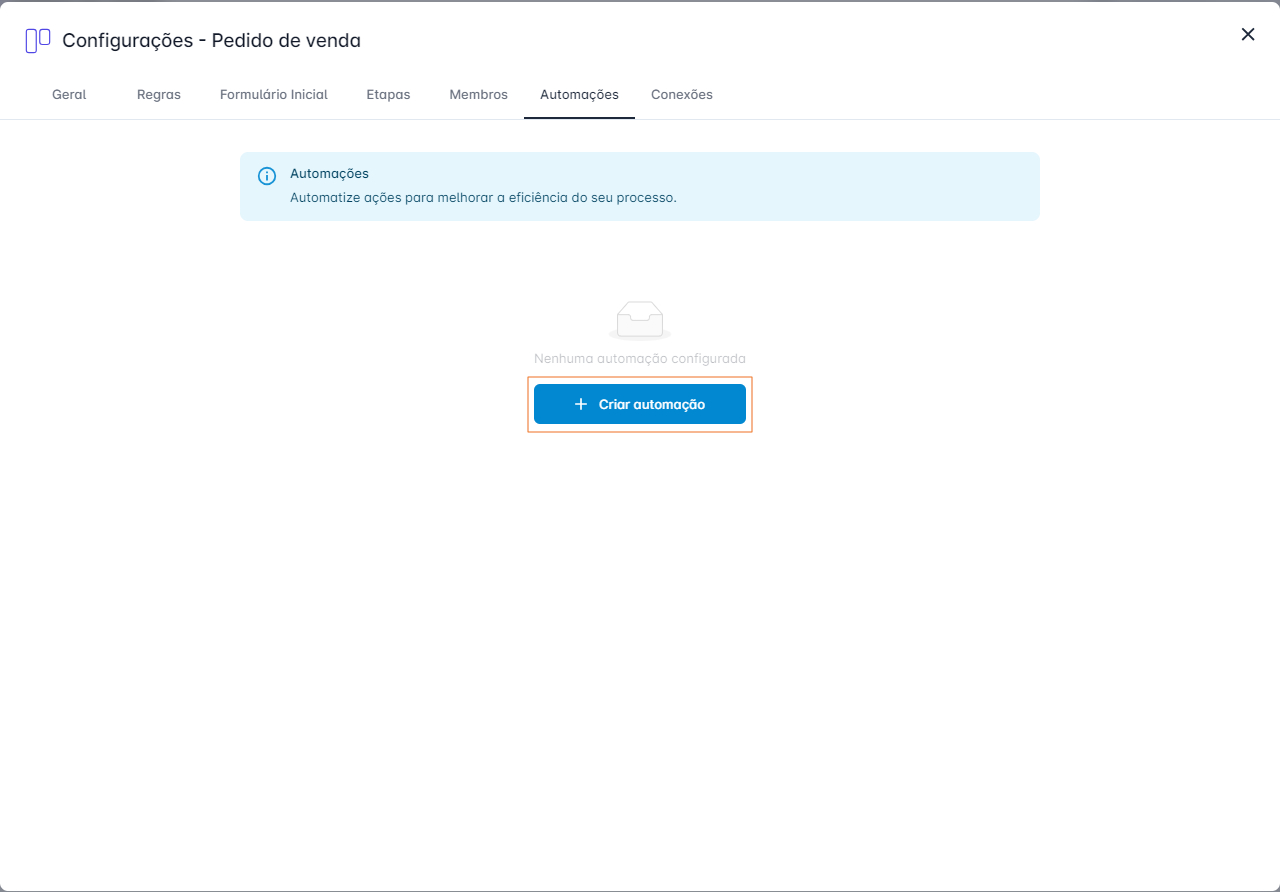Viewport: 1280px width, 892px height.
Task: Select the Automações tab
Action: [579, 95]
